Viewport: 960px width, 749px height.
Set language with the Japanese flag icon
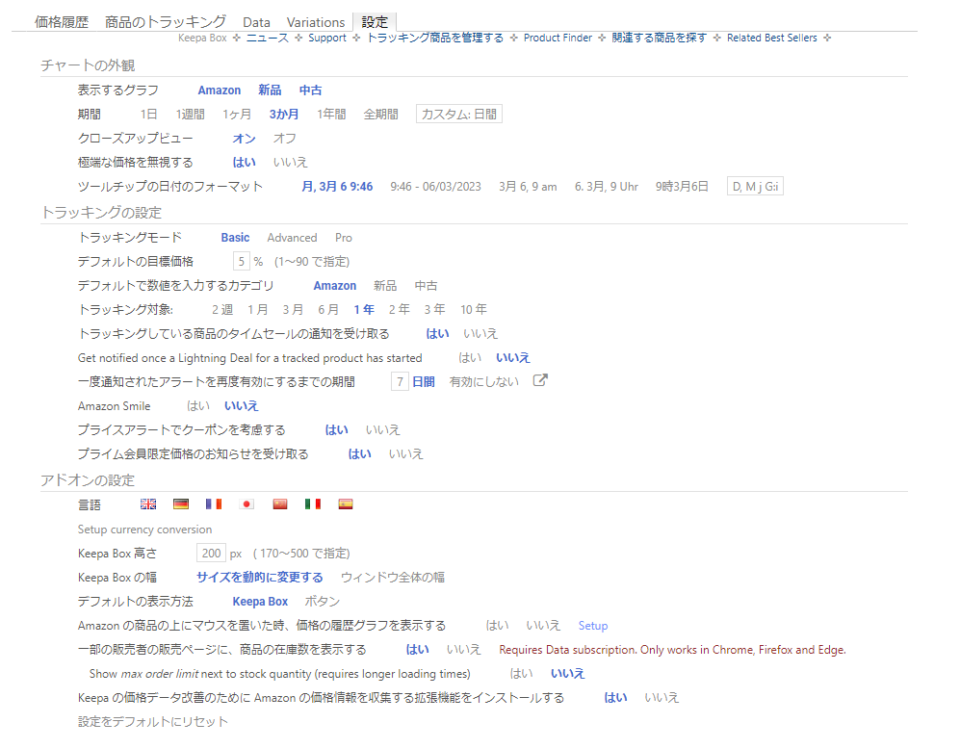click(246, 504)
